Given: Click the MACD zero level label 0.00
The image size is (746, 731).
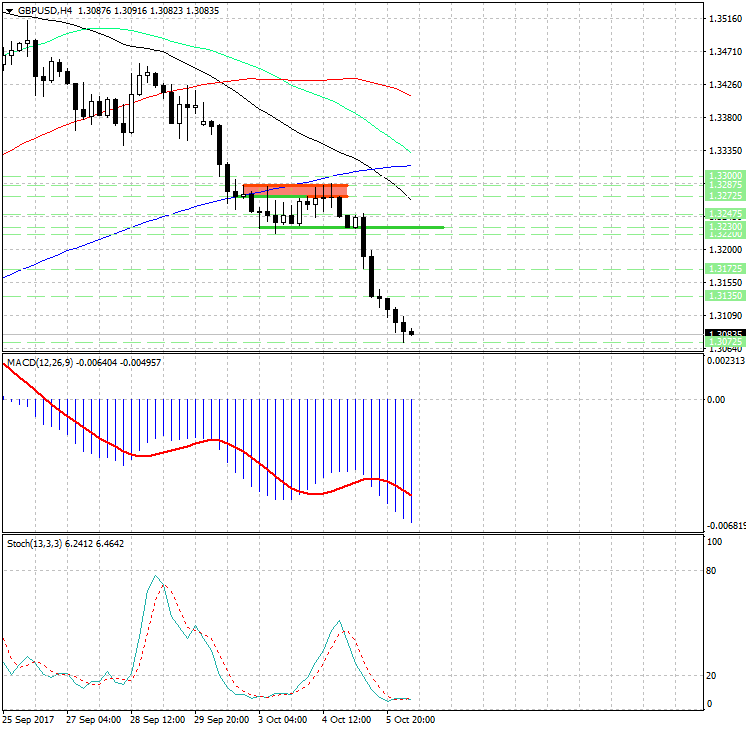Looking at the screenshot, I should coord(716,400).
